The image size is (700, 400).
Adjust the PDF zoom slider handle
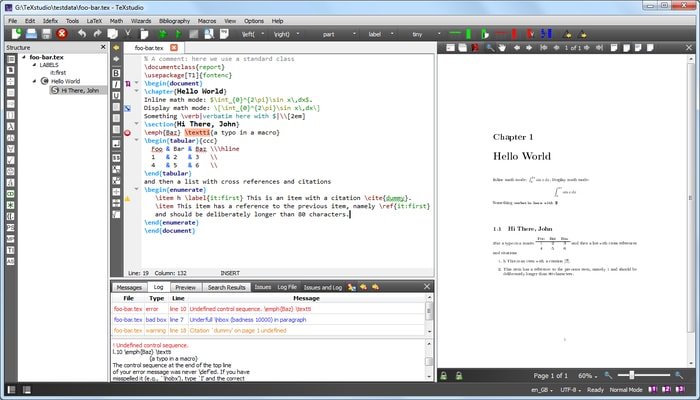pyautogui.click(x=631, y=375)
